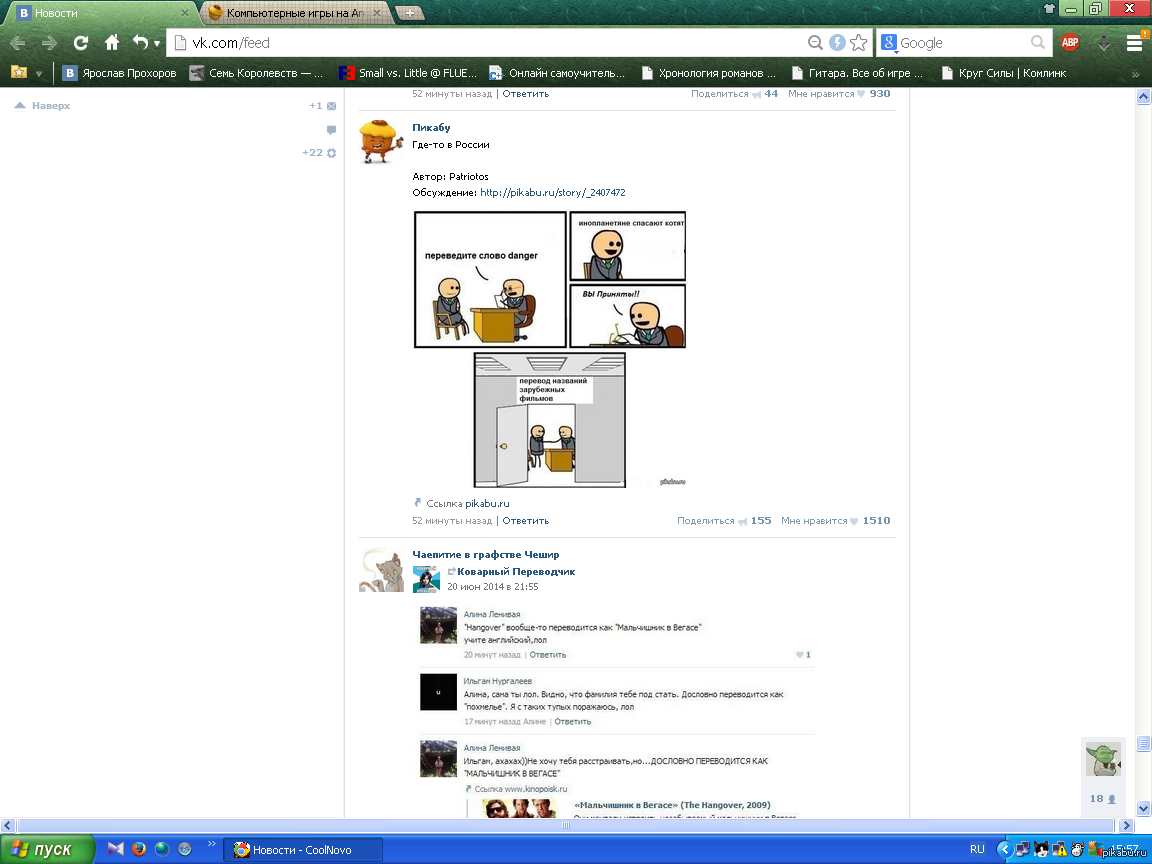
Task: Open the Хронология романов bookmark
Action: point(708,73)
